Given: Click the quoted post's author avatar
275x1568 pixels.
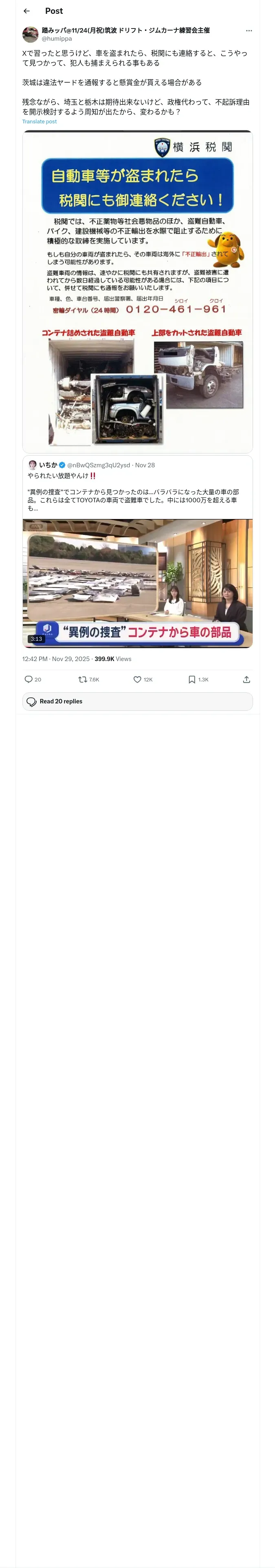Looking at the screenshot, I should point(32,465).
